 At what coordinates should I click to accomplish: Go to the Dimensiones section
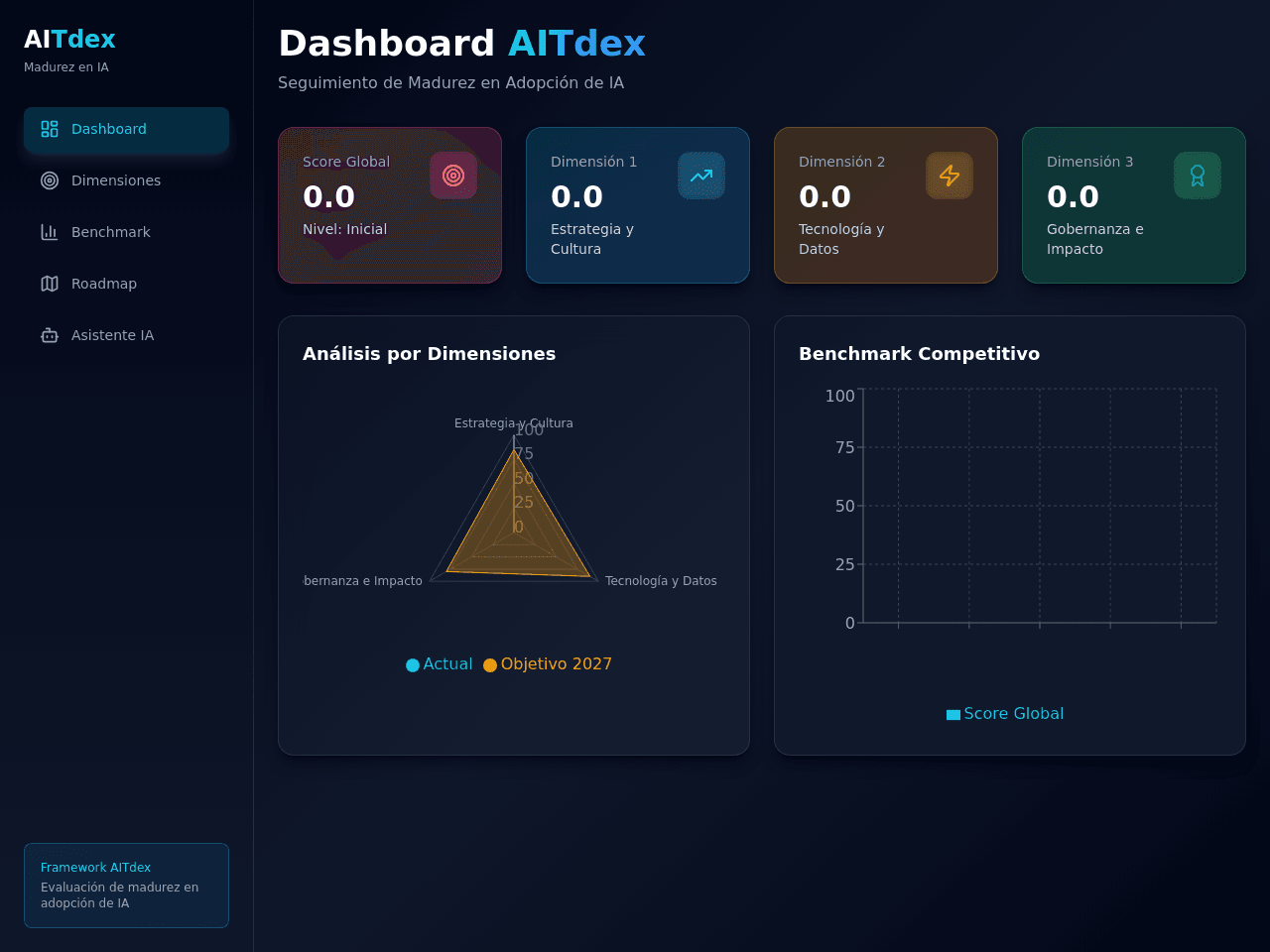pyautogui.click(x=126, y=180)
